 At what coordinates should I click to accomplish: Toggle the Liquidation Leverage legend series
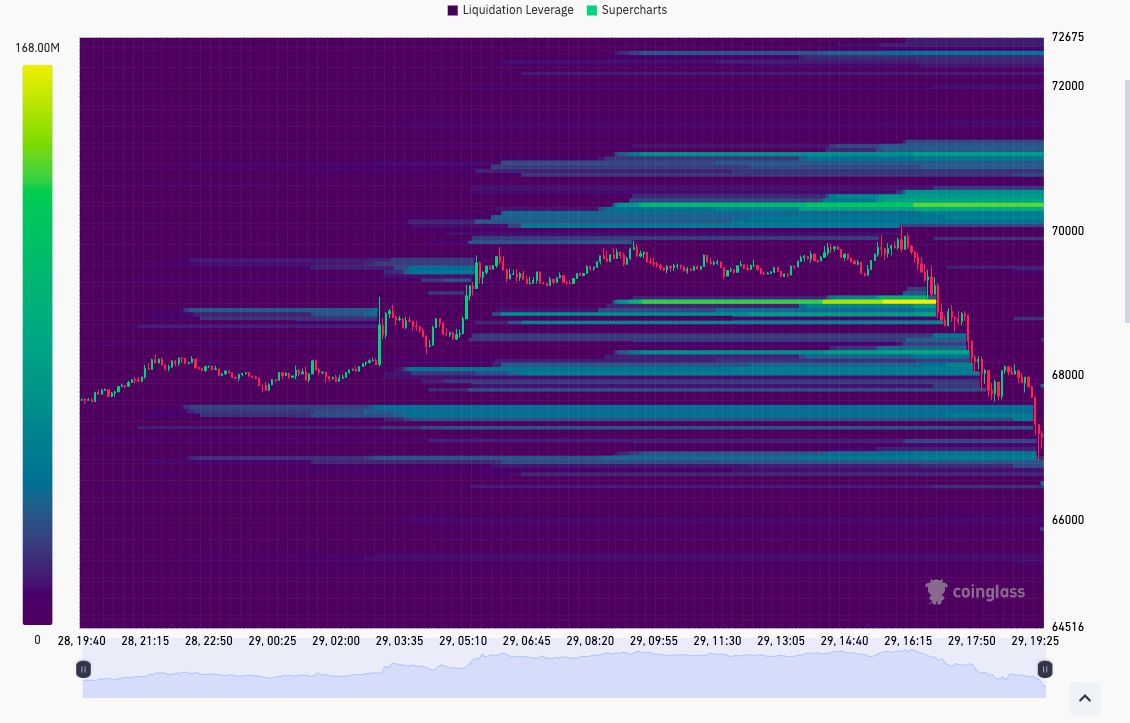point(517,10)
